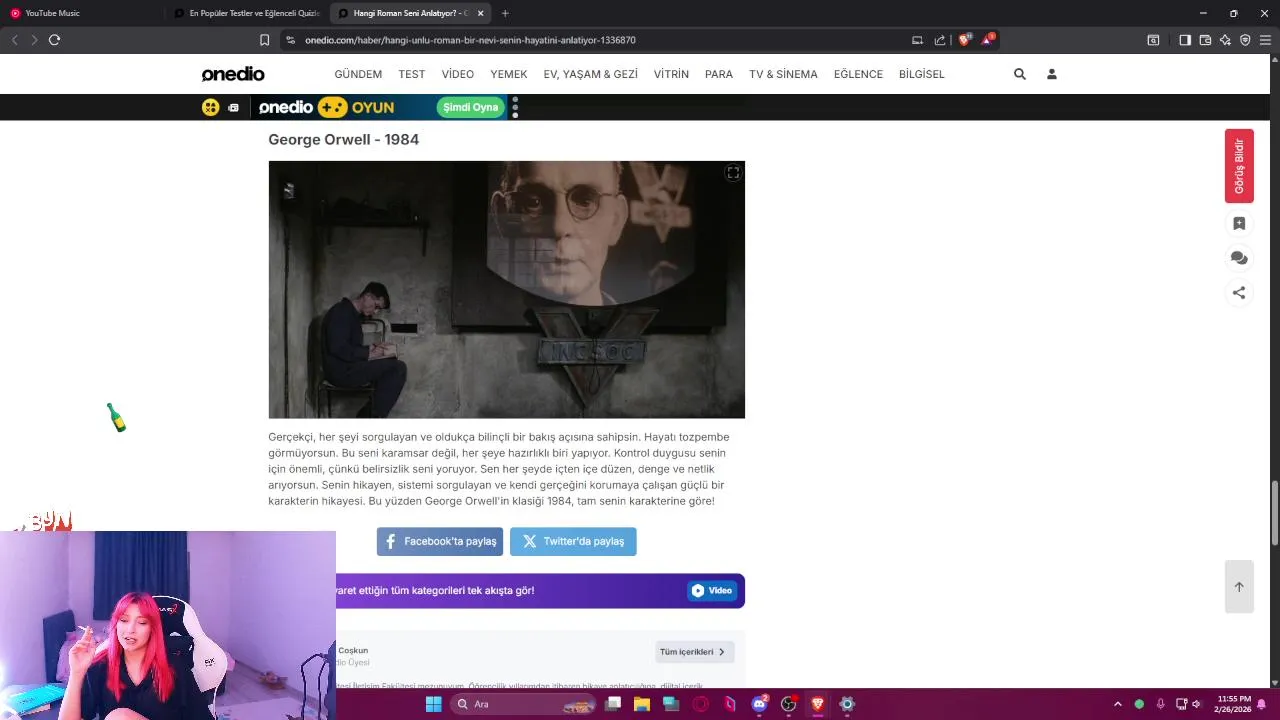Screen dimensions: 1280x720
Task: Open the EĞLENCE menu item
Action: [x=858, y=74]
